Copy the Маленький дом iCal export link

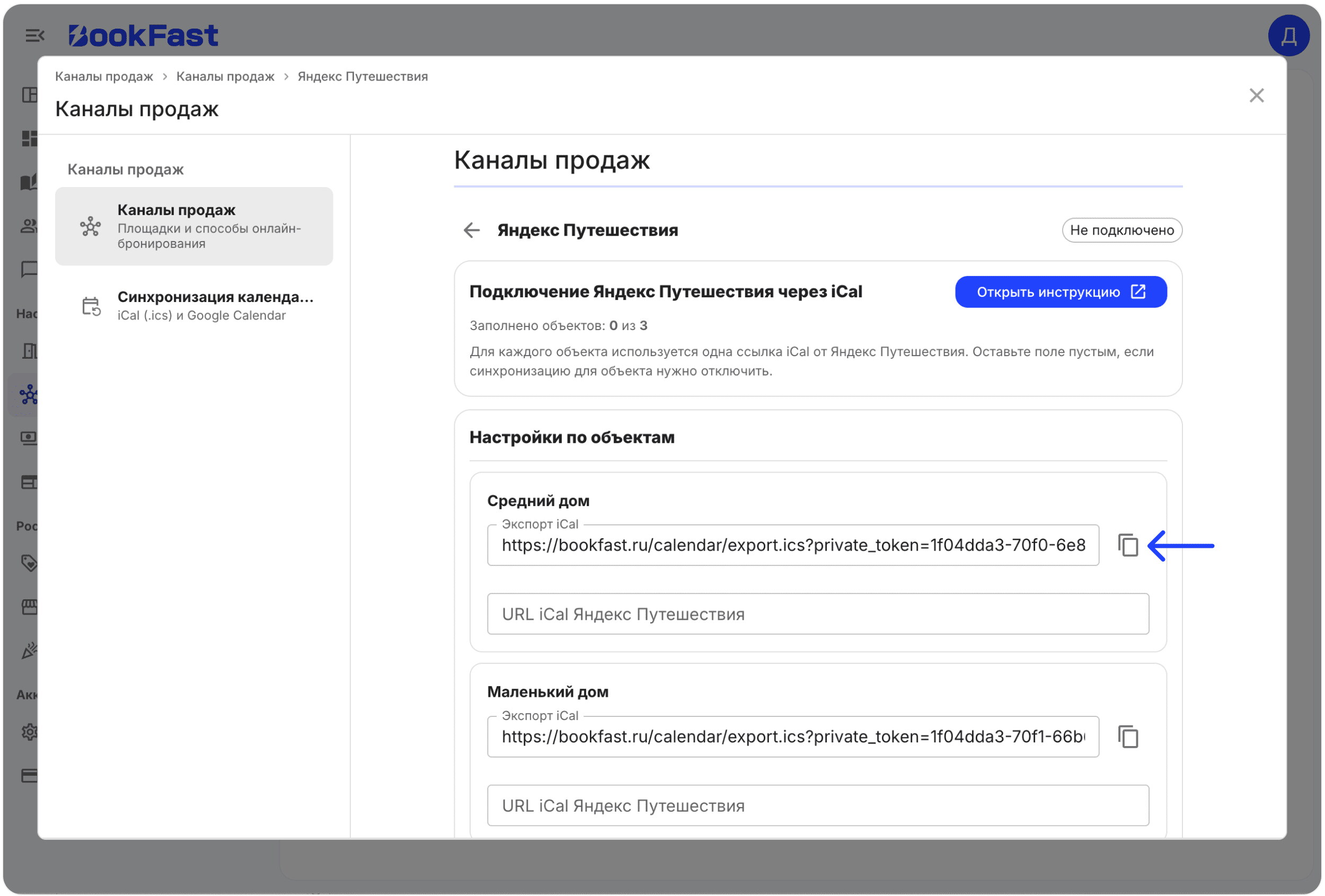pos(1128,737)
